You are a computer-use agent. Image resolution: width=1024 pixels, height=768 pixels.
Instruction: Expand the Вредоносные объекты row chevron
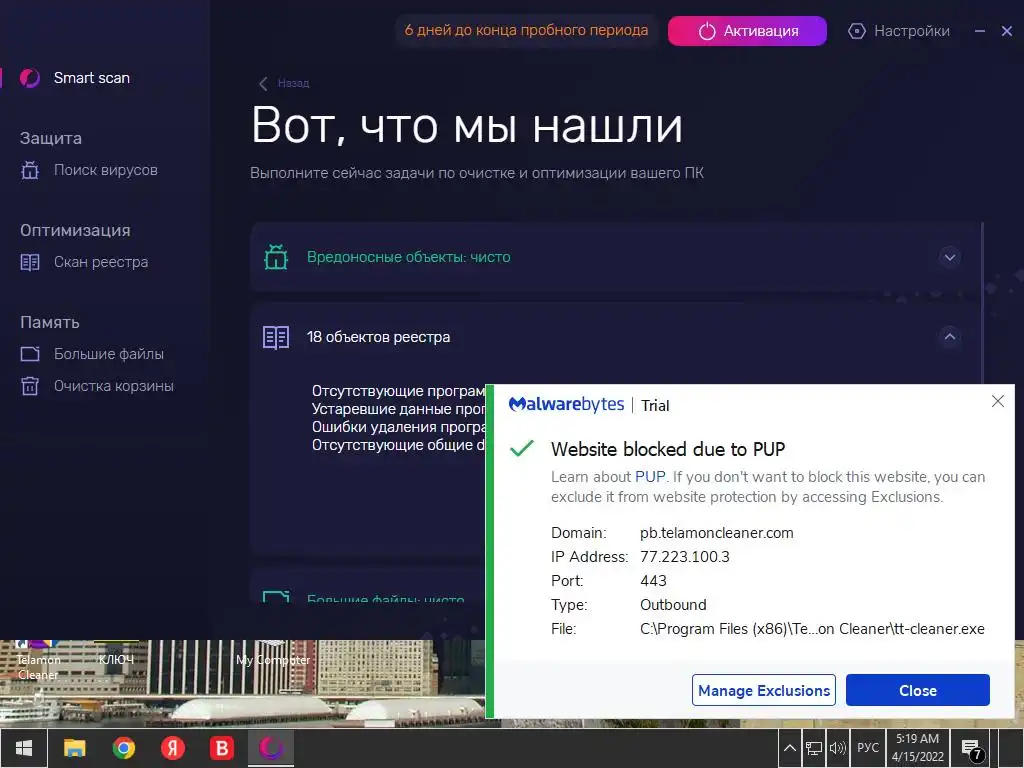(x=950, y=257)
